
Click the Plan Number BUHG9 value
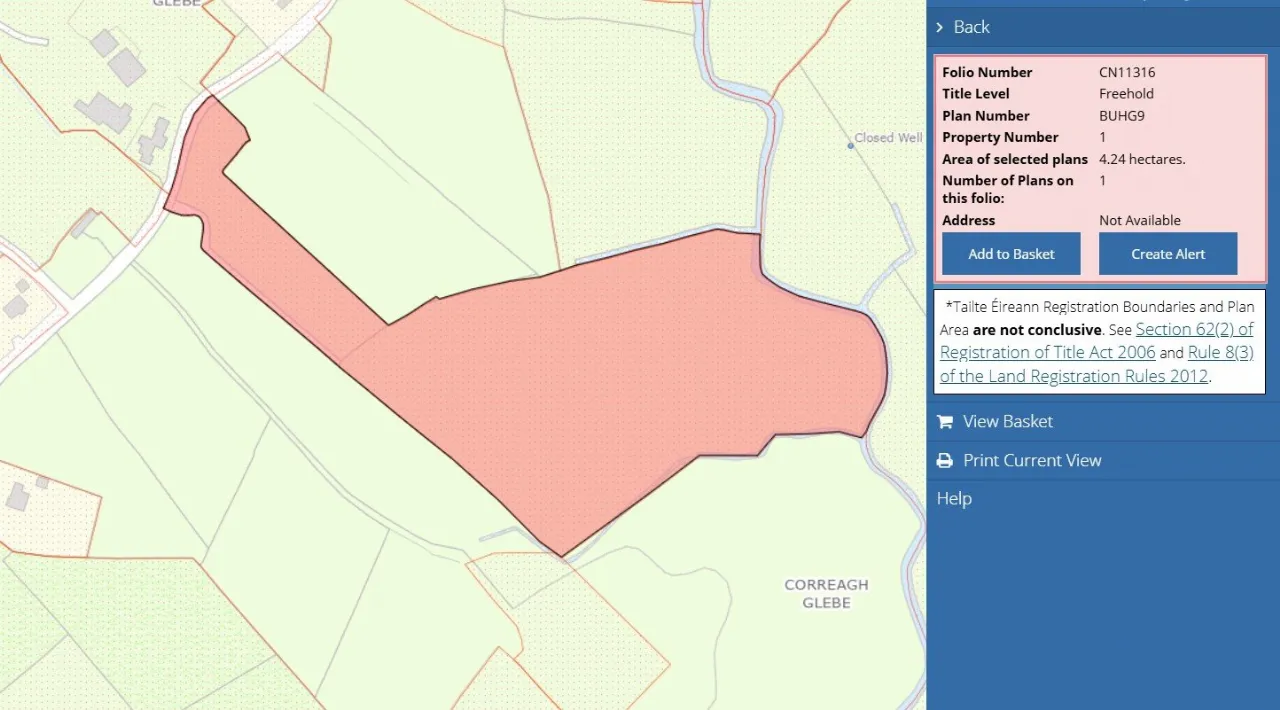click(x=1121, y=116)
